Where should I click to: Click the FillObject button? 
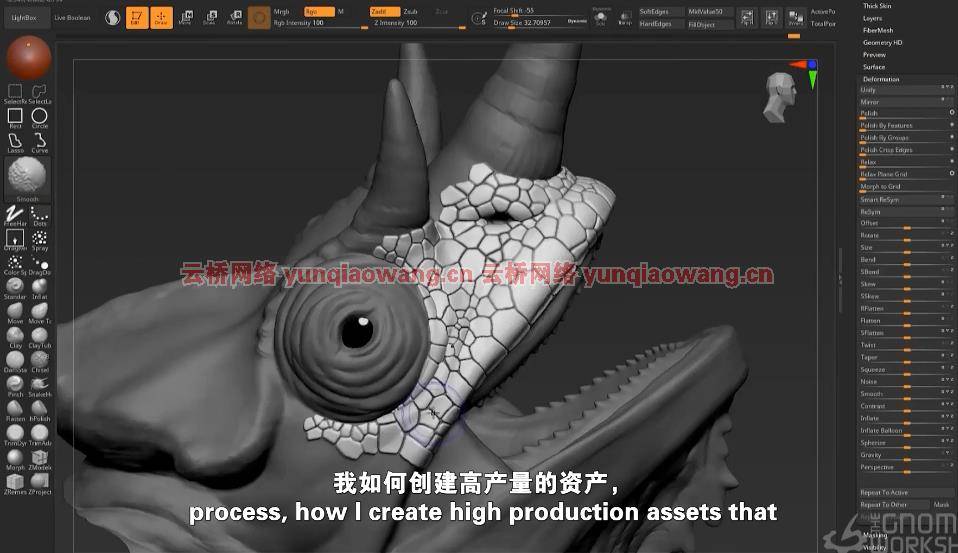click(x=710, y=24)
